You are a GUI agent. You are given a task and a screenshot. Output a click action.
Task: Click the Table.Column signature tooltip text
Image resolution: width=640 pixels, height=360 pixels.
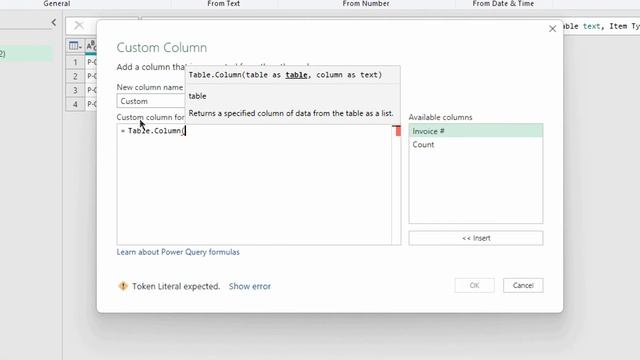click(x=285, y=75)
